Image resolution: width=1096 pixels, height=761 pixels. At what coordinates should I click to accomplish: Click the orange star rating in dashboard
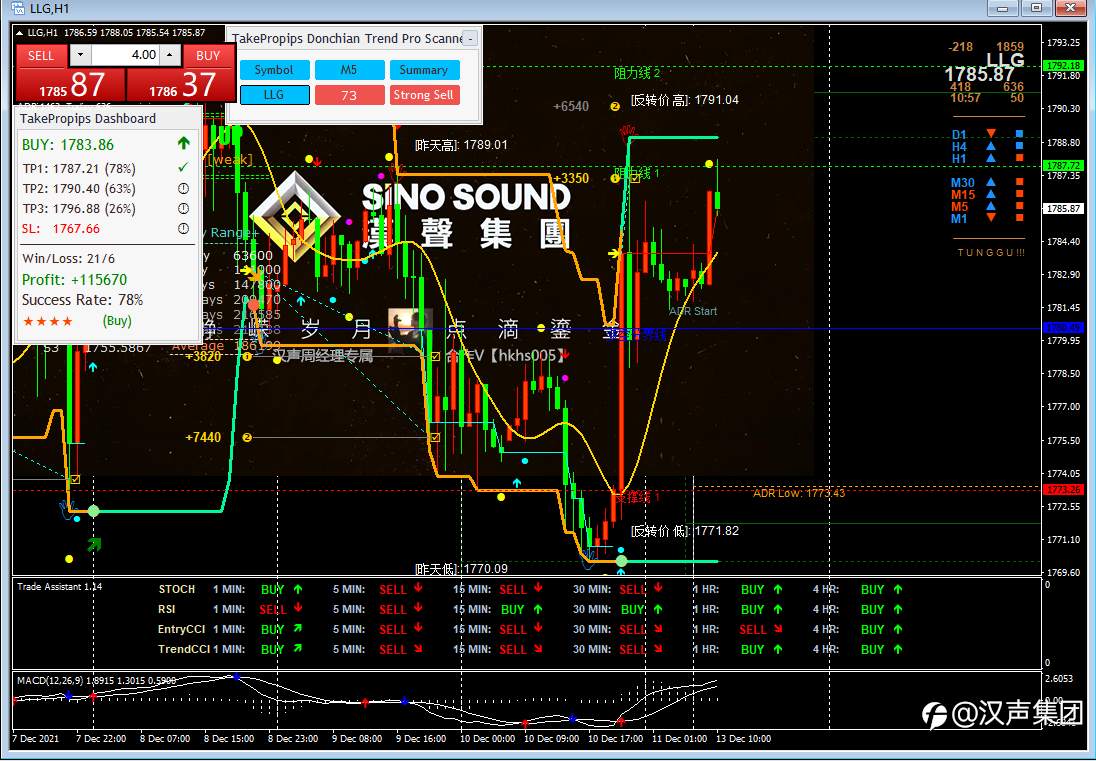coord(48,321)
